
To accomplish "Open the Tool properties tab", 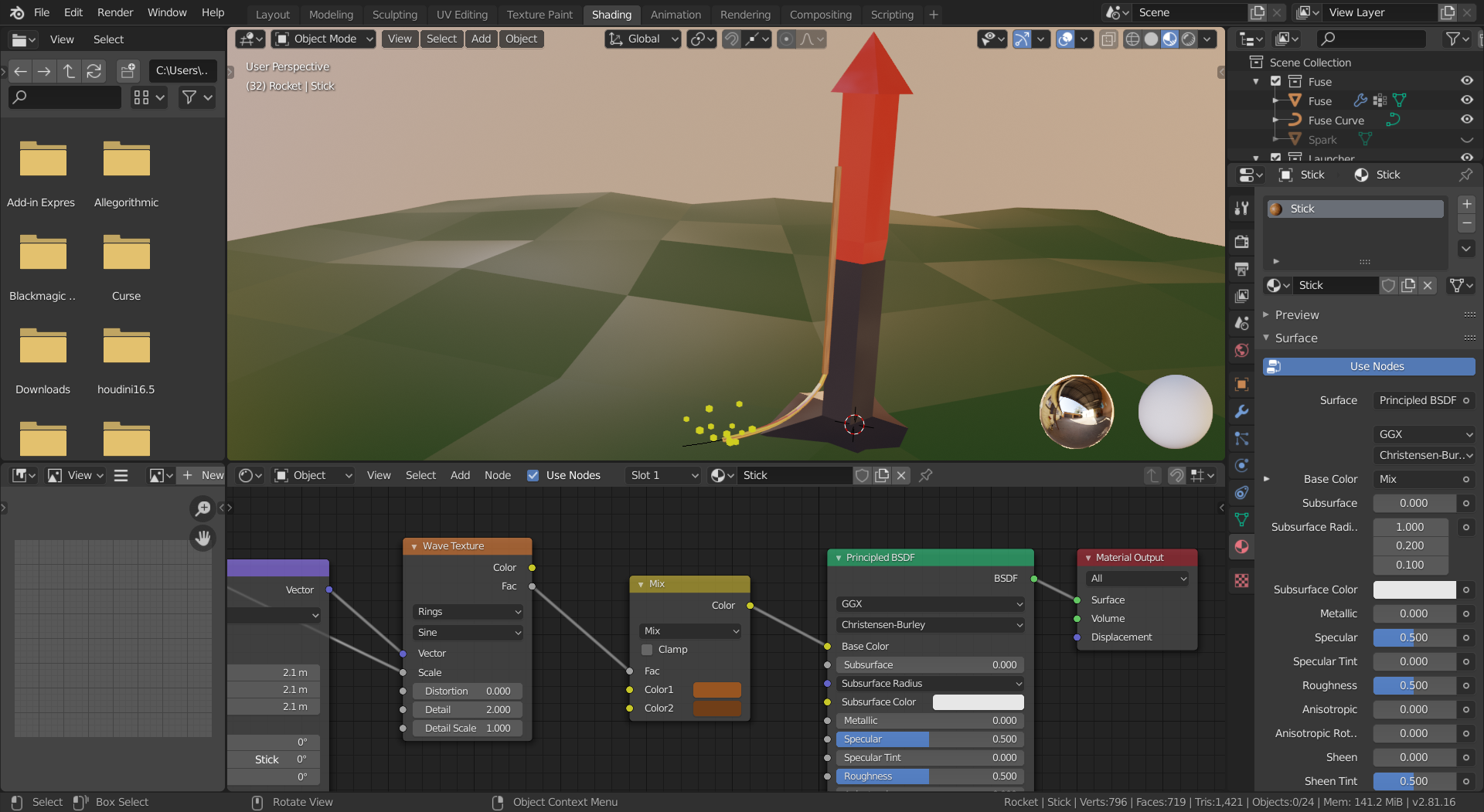I will click(1241, 208).
